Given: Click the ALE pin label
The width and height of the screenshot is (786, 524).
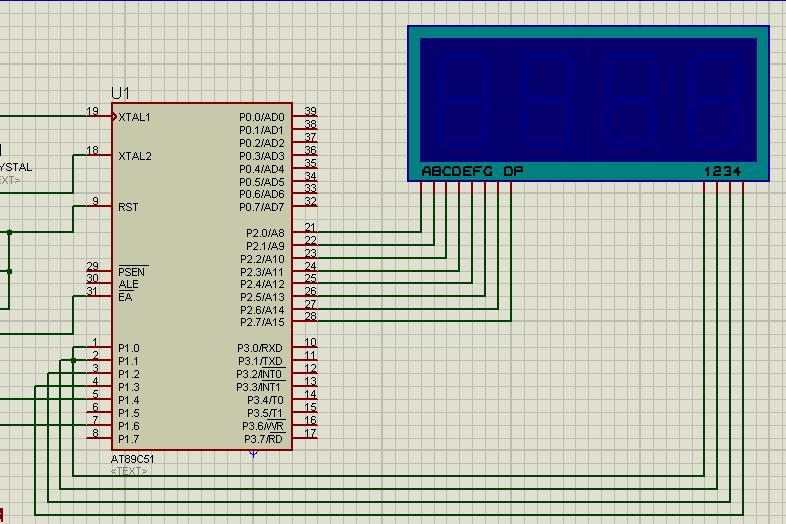Looking at the screenshot, I should 128,284.
